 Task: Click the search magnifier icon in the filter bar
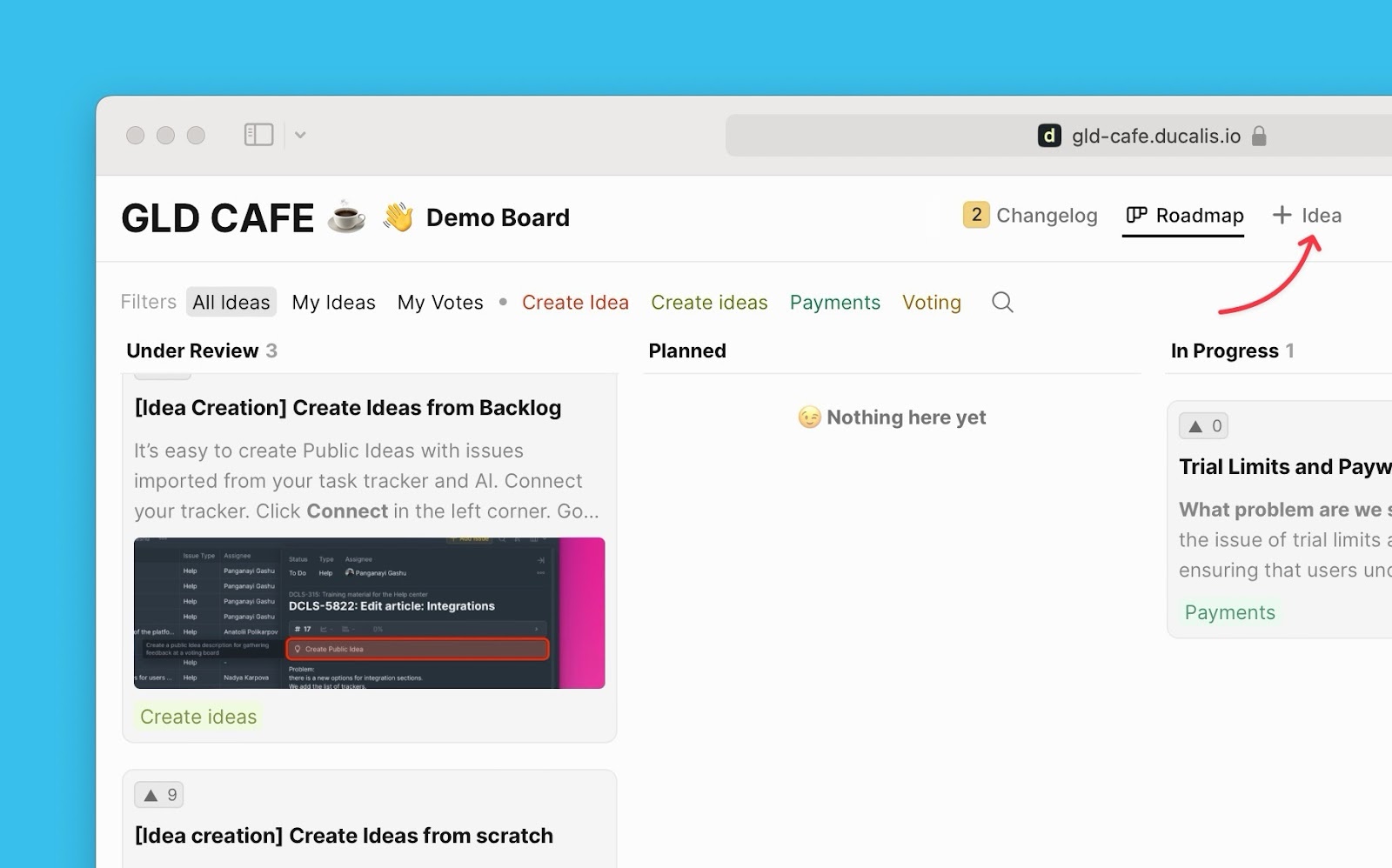tap(1001, 302)
